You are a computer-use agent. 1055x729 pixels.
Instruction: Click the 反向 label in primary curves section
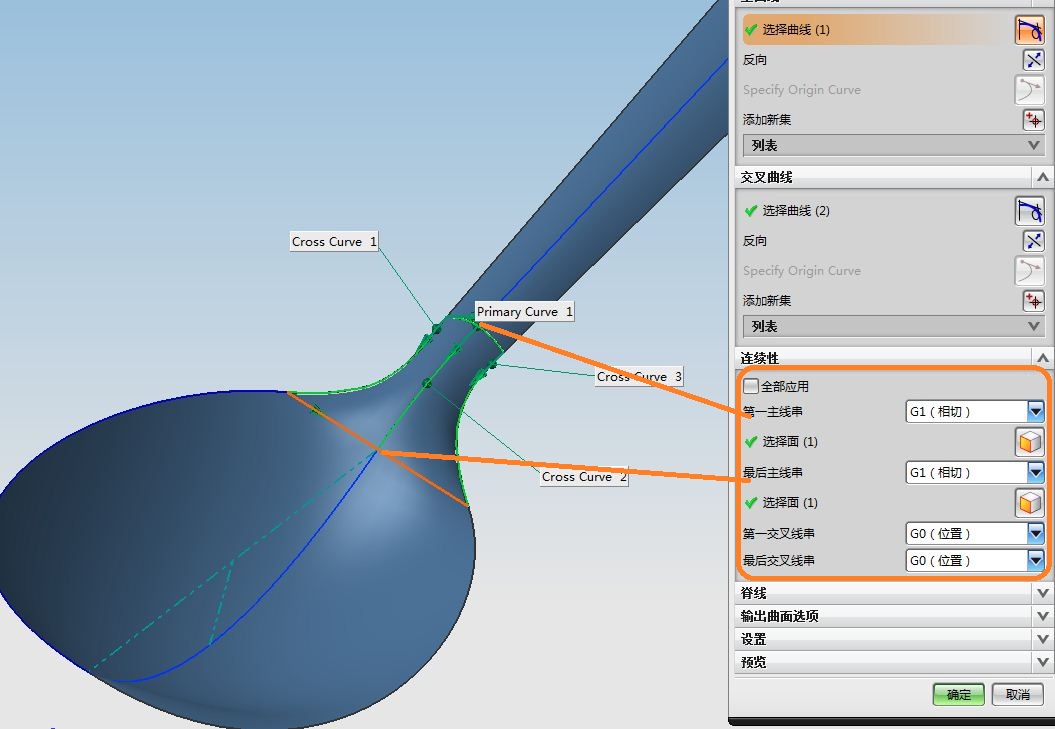(x=755, y=60)
